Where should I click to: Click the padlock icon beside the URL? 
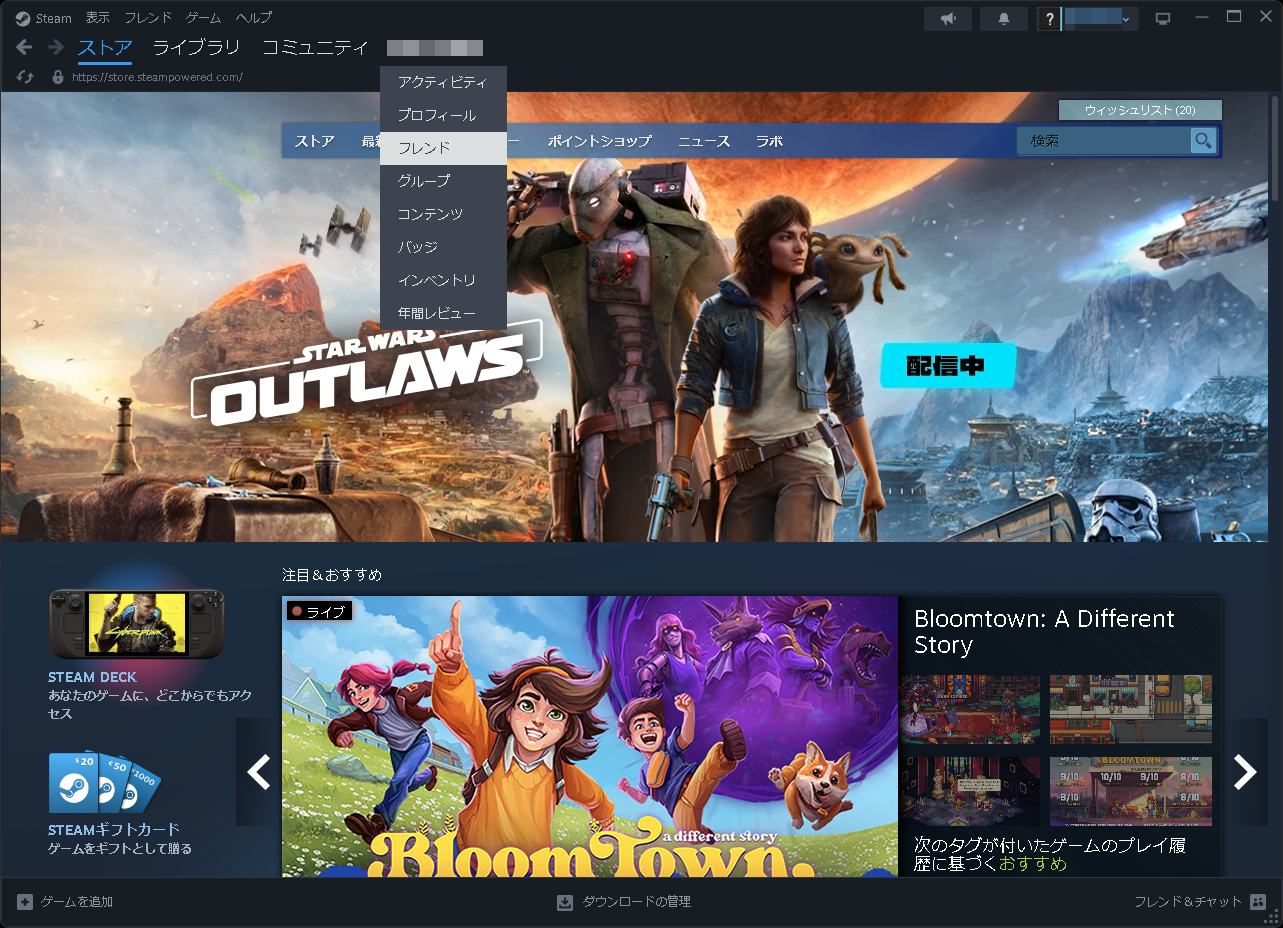click(x=57, y=77)
